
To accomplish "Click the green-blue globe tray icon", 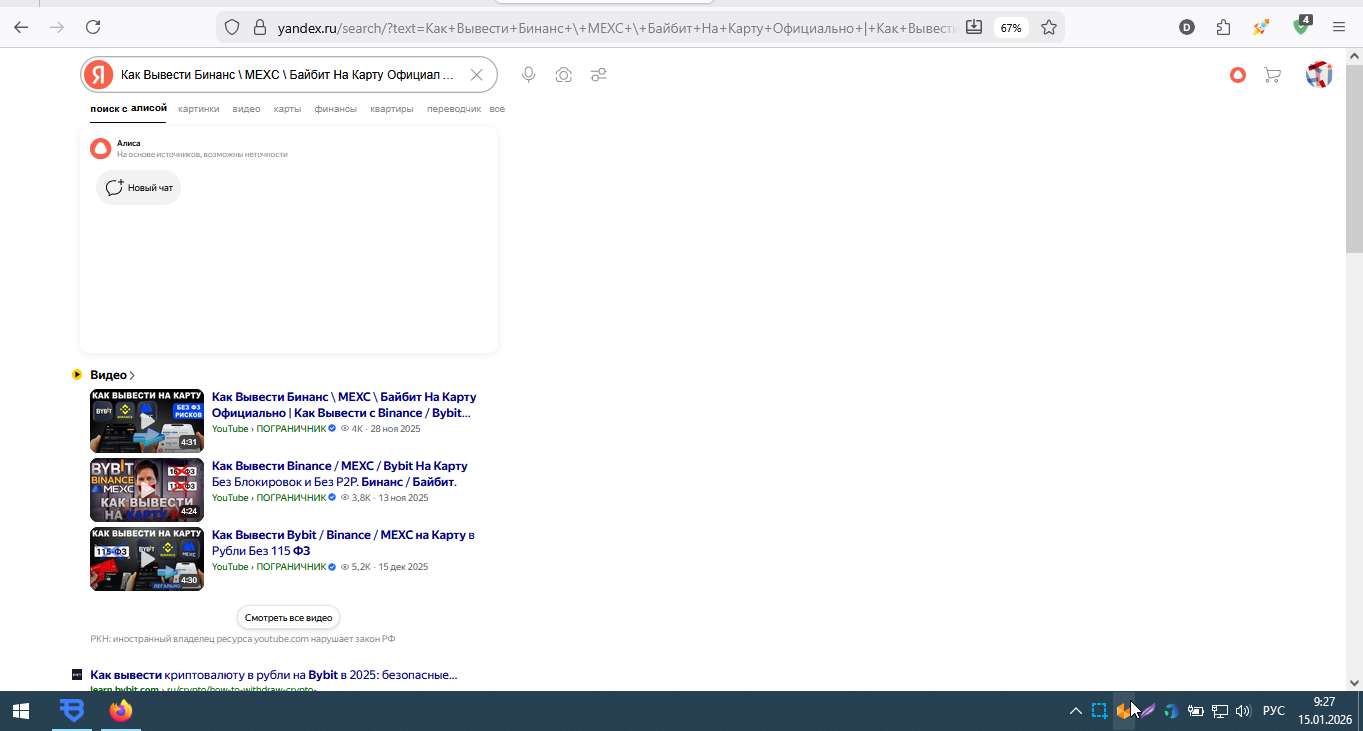I will (x=1172, y=711).
